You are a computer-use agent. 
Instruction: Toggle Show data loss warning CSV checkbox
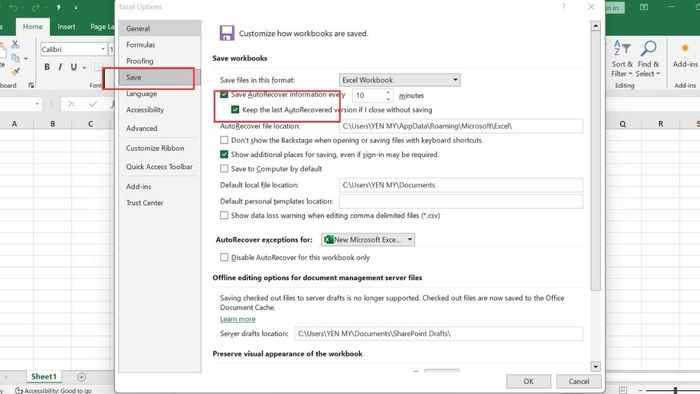[224, 216]
